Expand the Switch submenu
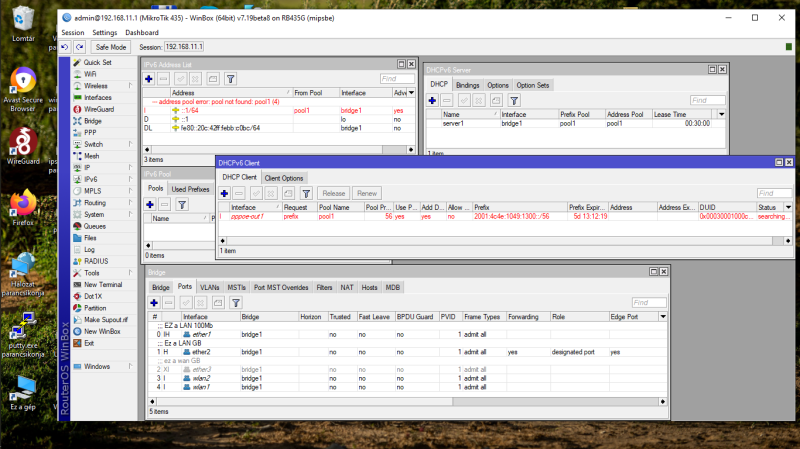Screen dimensions: 800x449 click(x=131, y=144)
